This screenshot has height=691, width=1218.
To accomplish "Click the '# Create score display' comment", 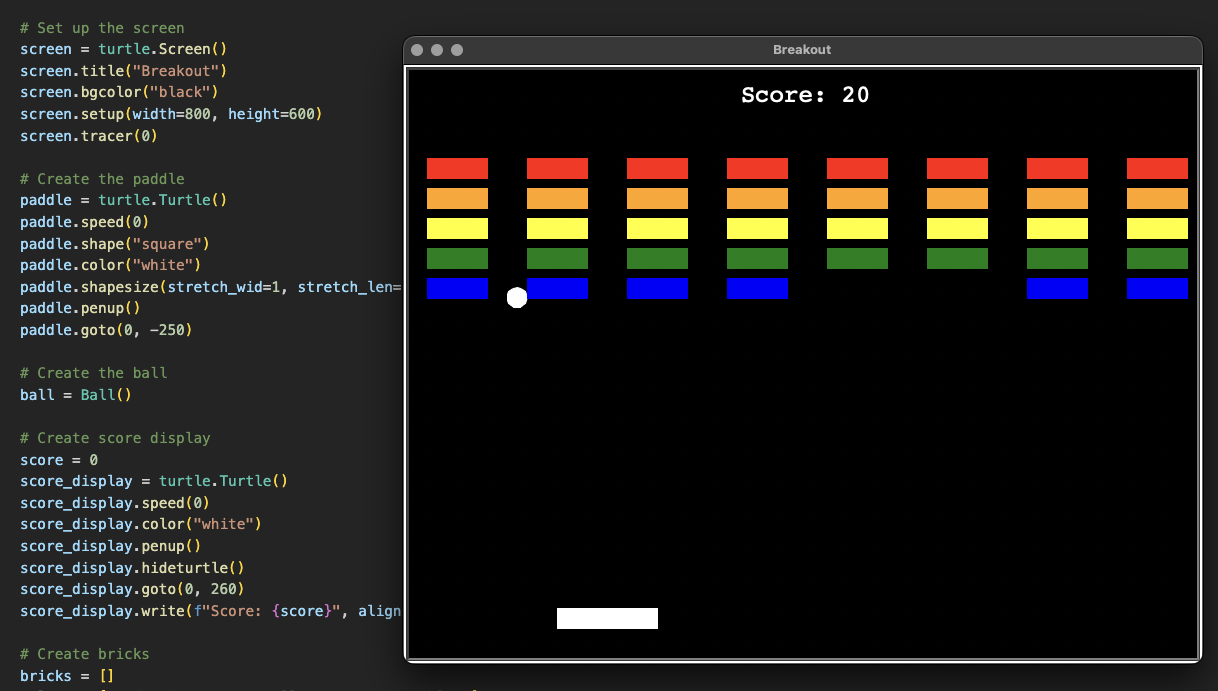I will click(115, 438).
